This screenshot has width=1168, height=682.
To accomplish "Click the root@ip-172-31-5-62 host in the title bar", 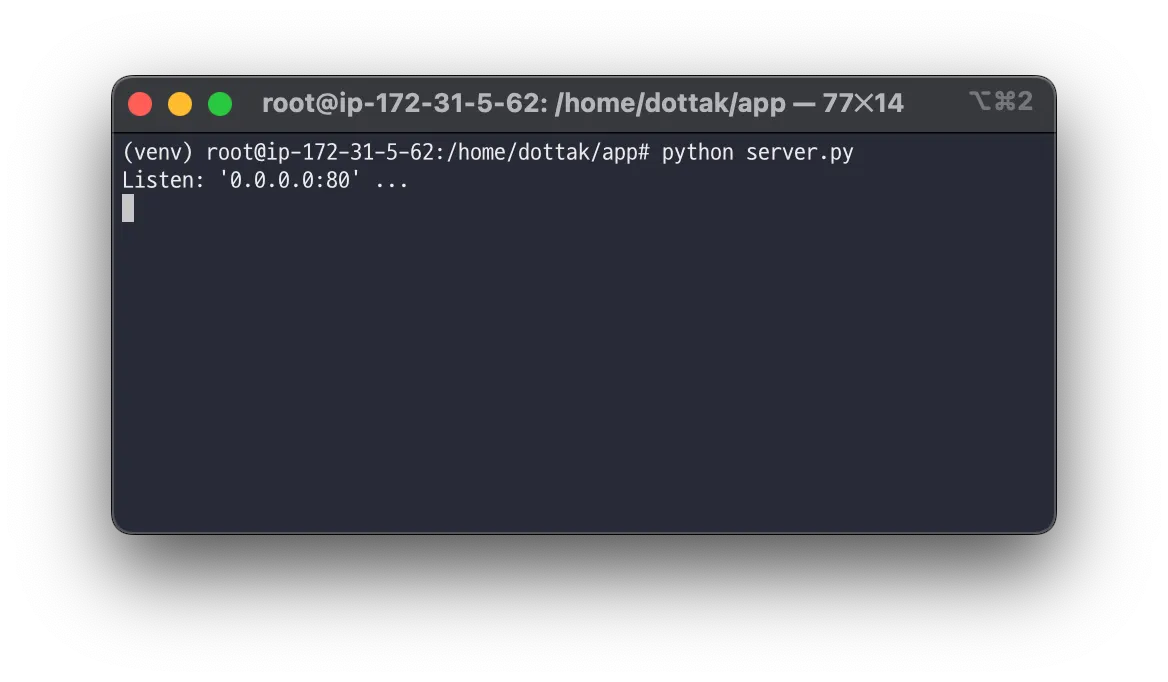I will tap(404, 103).
